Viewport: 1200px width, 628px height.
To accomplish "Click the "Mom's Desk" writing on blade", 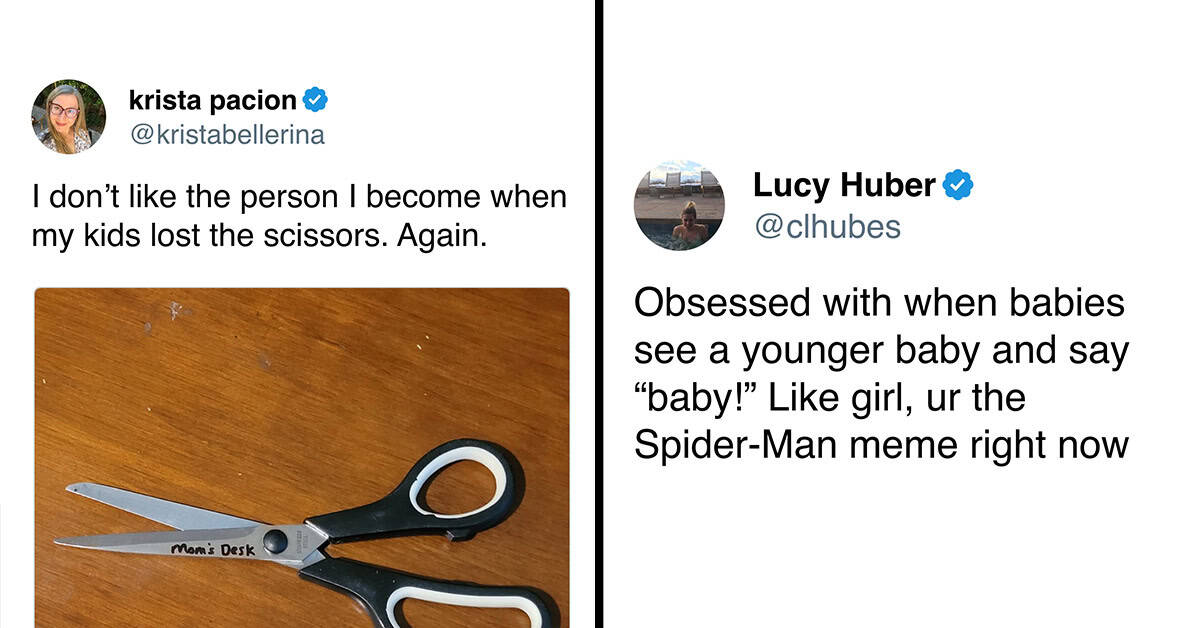I will tap(212, 548).
